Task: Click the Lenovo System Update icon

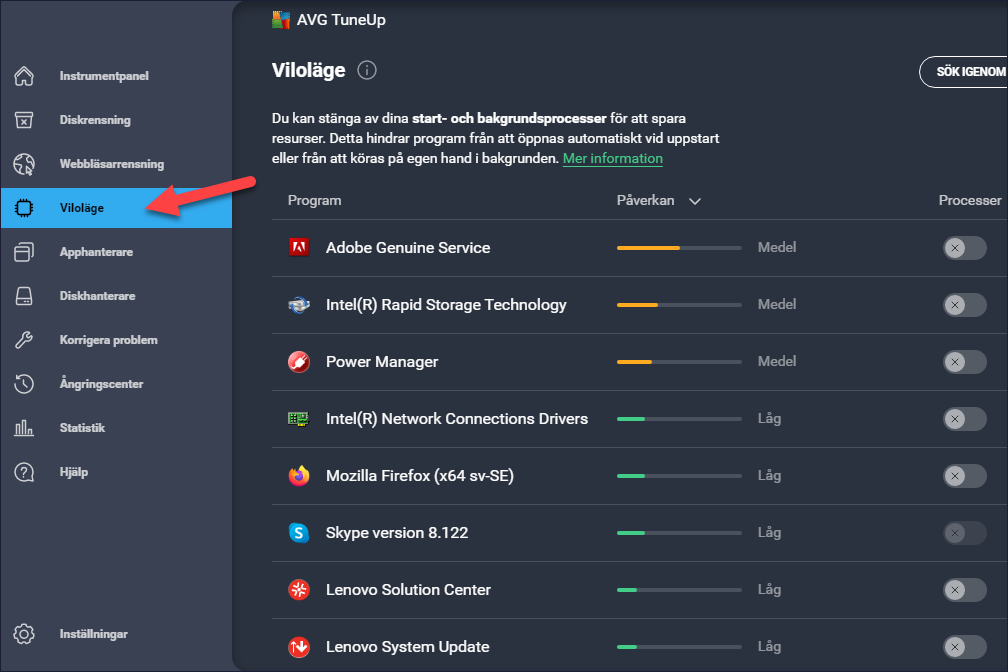Action: click(299, 647)
